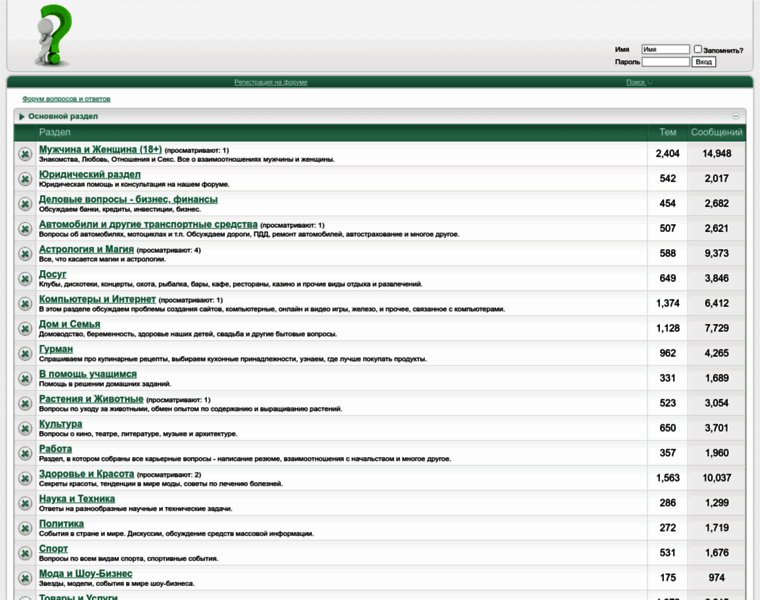Viewport: 760px width, 600px height.
Task: Focus the Имя username field
Action: pyautogui.click(x=665, y=49)
